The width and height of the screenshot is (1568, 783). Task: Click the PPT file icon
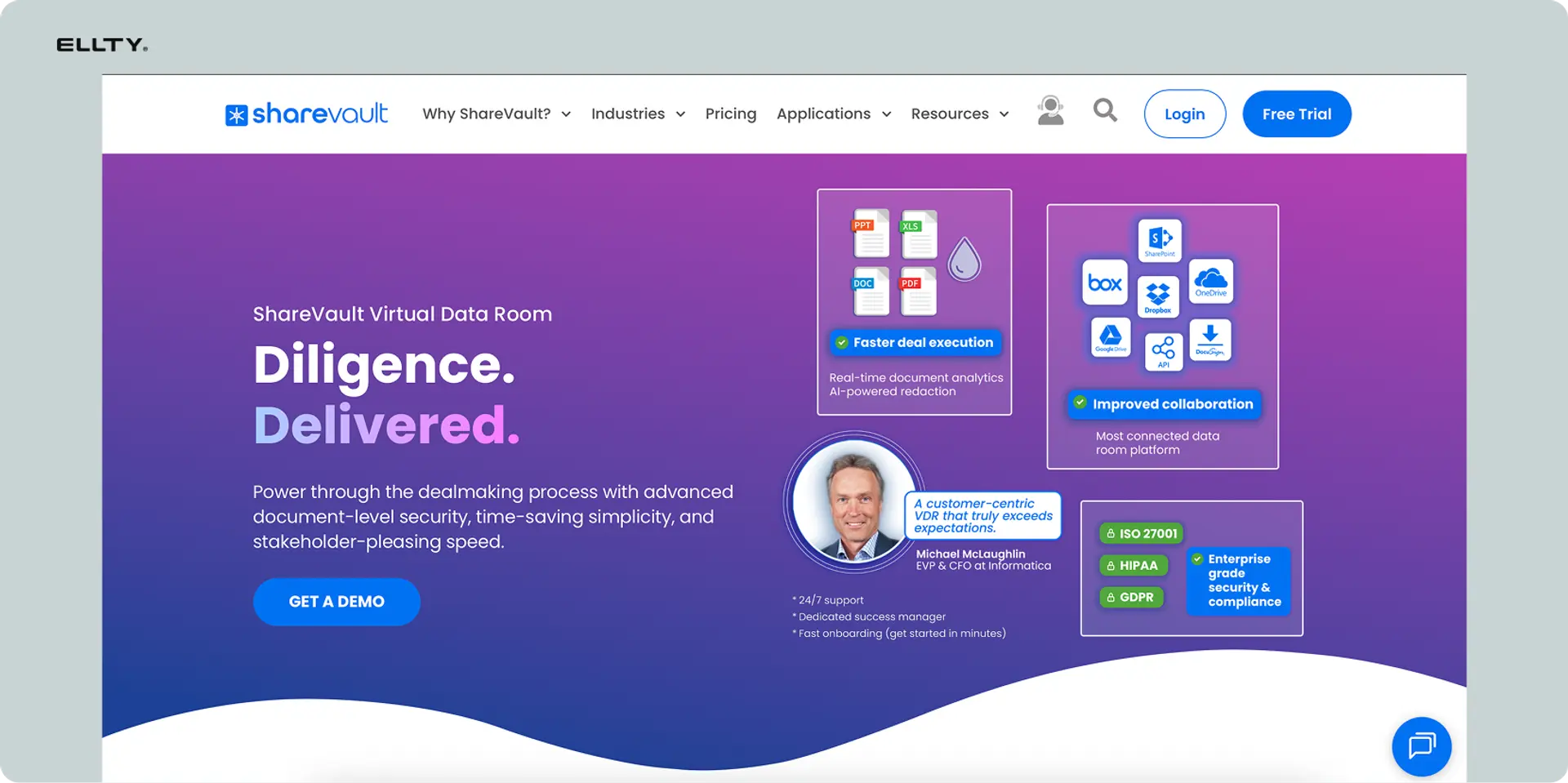click(871, 234)
